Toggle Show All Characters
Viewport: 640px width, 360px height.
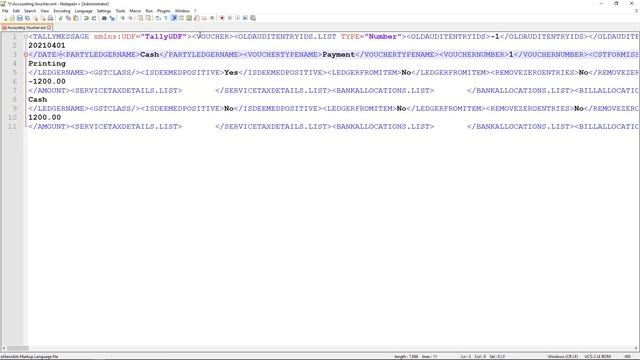pos(166,18)
